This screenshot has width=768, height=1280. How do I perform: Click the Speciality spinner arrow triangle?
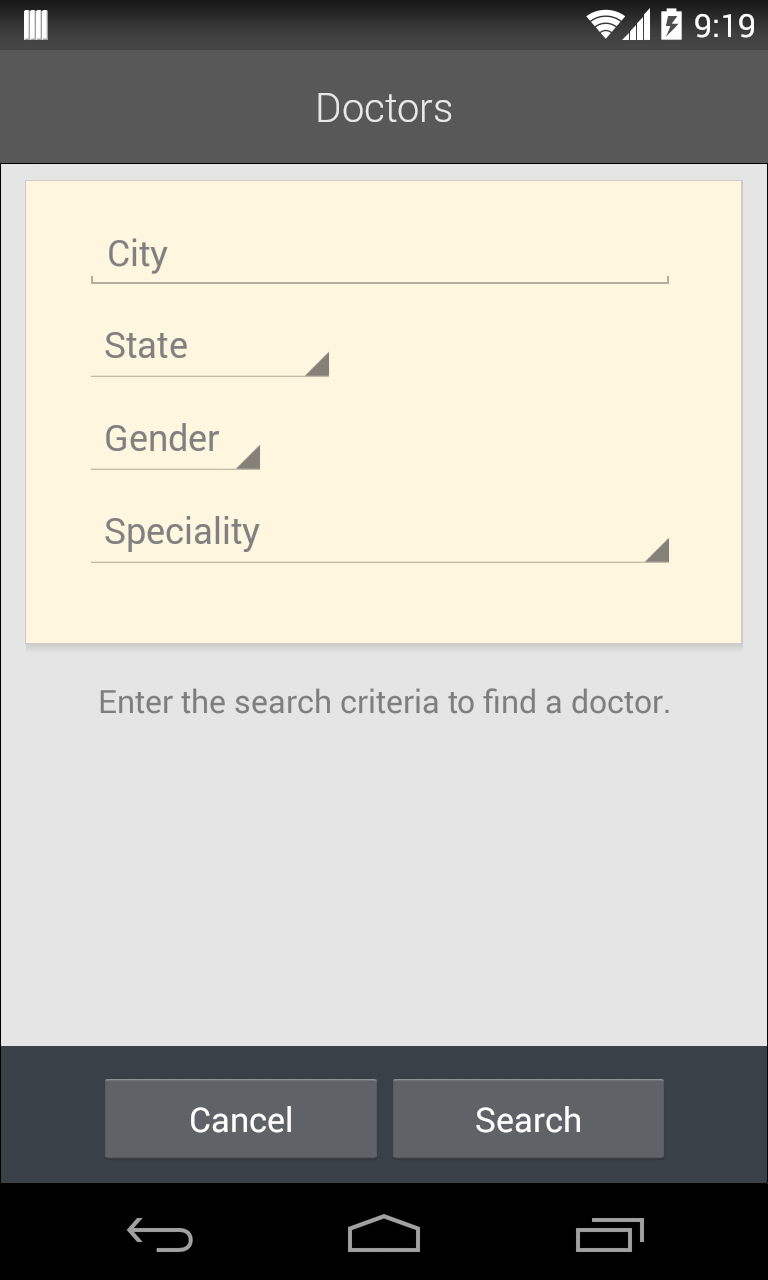click(658, 551)
